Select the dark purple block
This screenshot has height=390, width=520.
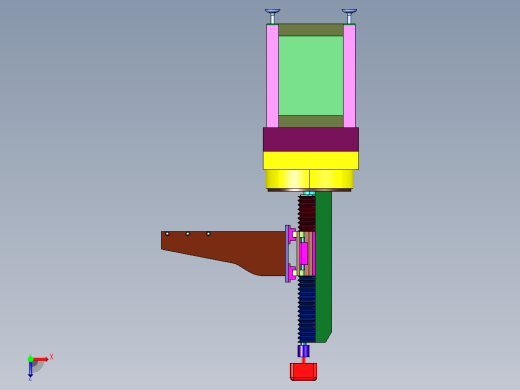tap(311, 139)
